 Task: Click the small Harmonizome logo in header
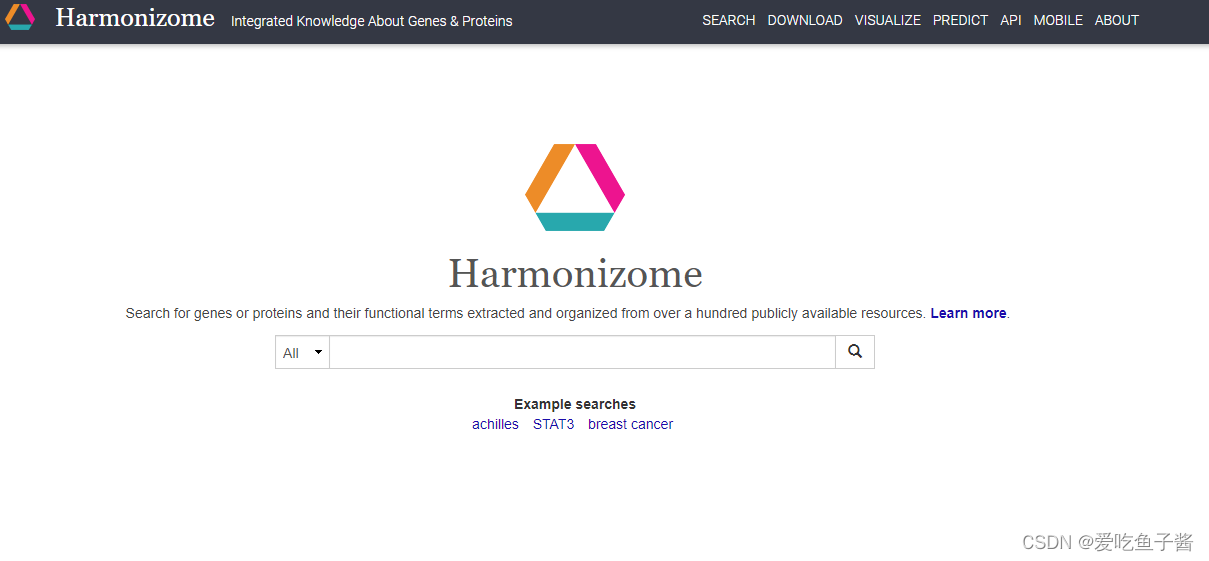(x=20, y=17)
